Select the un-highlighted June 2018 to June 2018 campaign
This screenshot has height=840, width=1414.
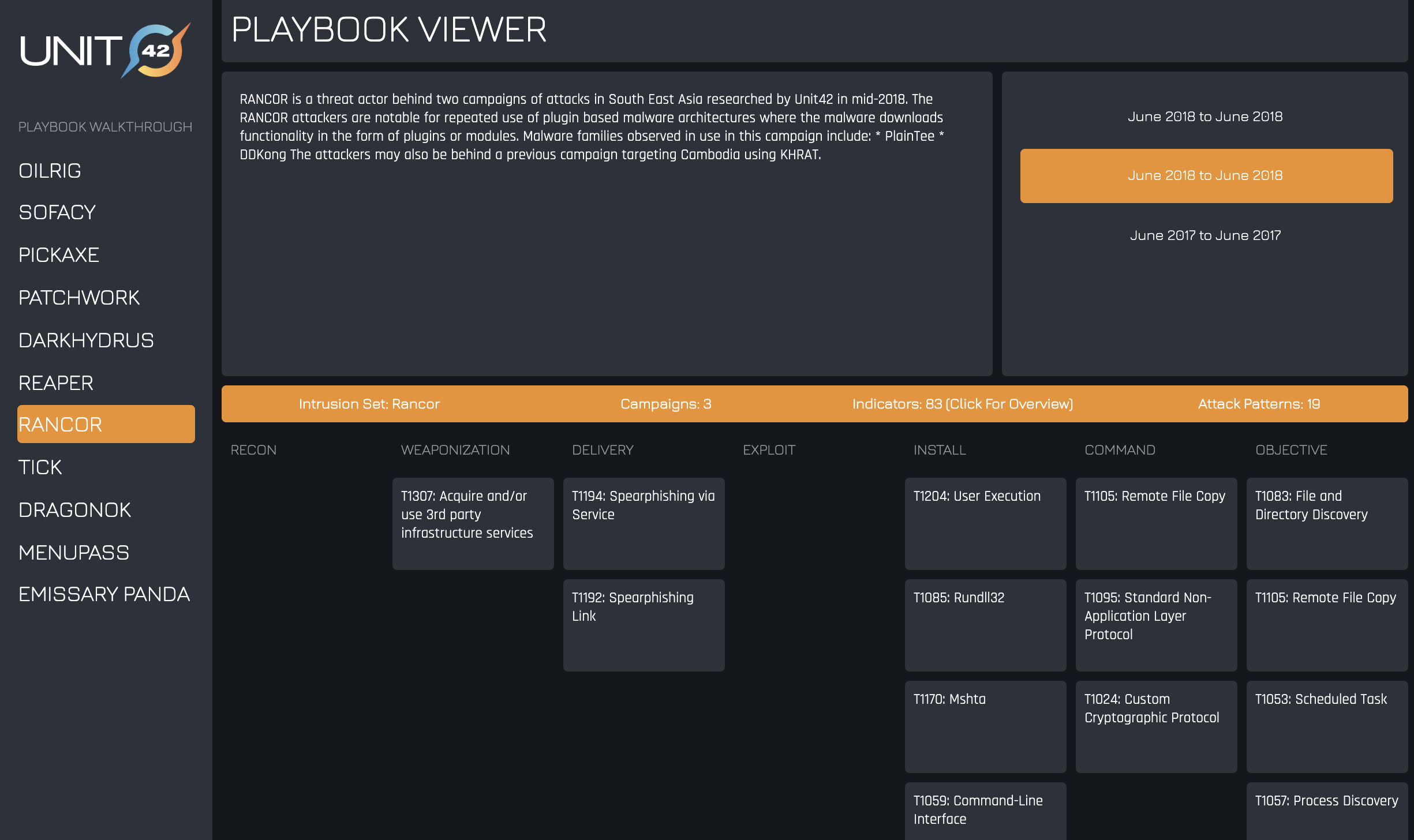[x=1205, y=117]
